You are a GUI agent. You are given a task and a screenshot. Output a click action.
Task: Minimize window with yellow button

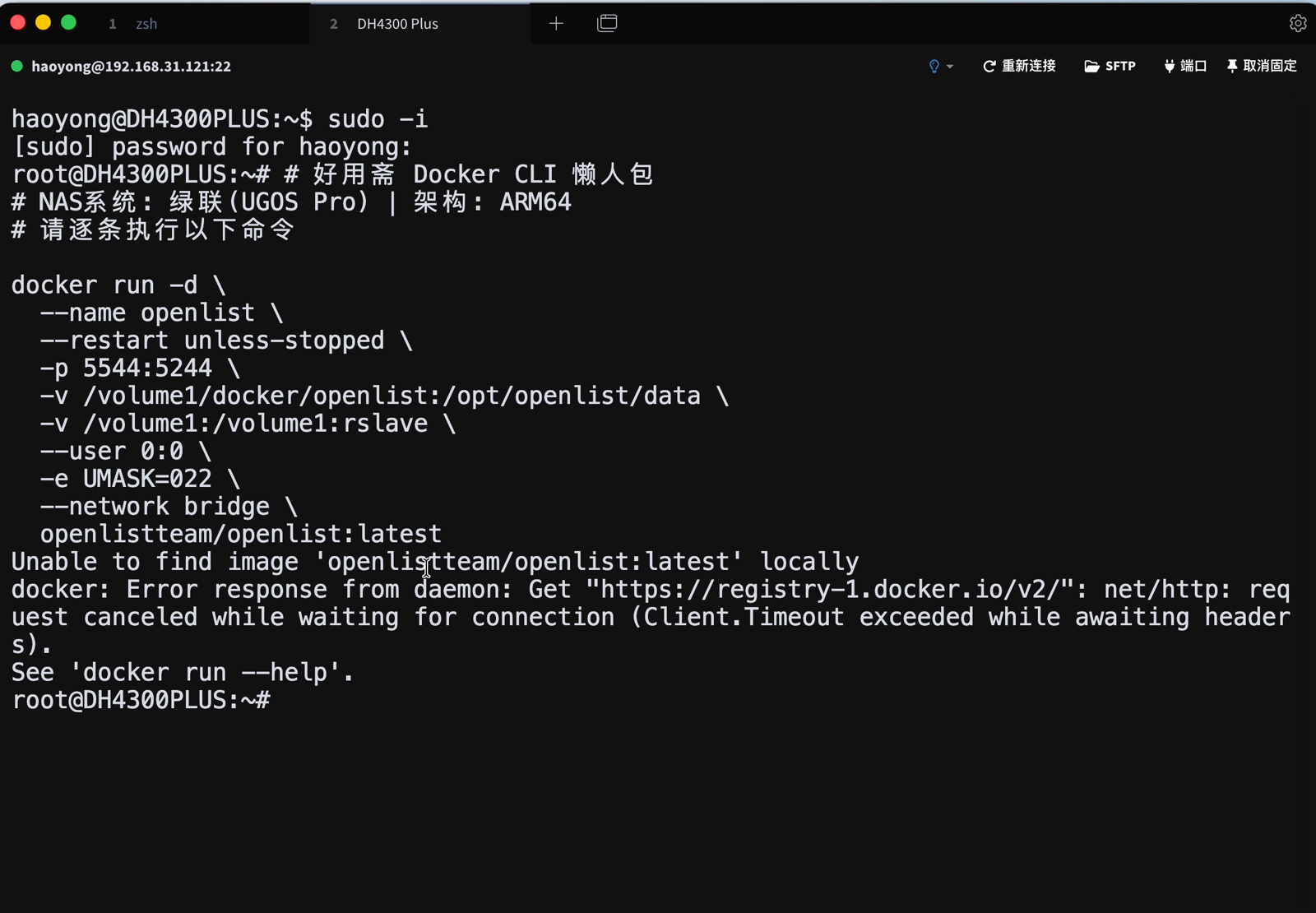[43, 23]
